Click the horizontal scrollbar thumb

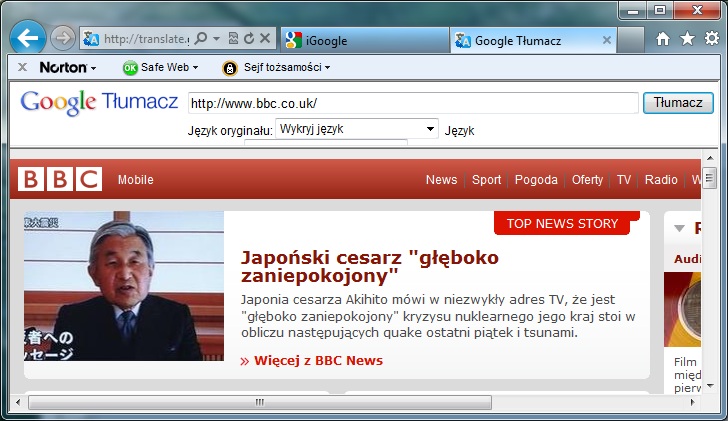click(260, 402)
